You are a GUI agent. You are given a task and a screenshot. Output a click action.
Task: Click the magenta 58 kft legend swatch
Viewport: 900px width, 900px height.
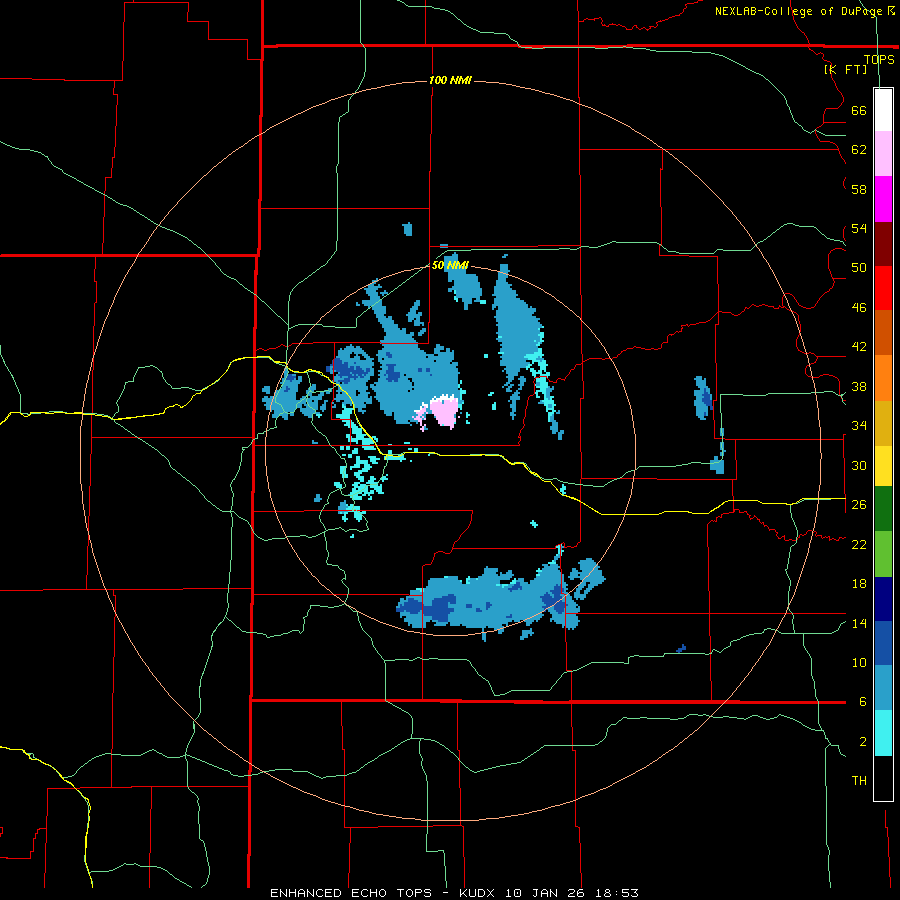pos(883,199)
